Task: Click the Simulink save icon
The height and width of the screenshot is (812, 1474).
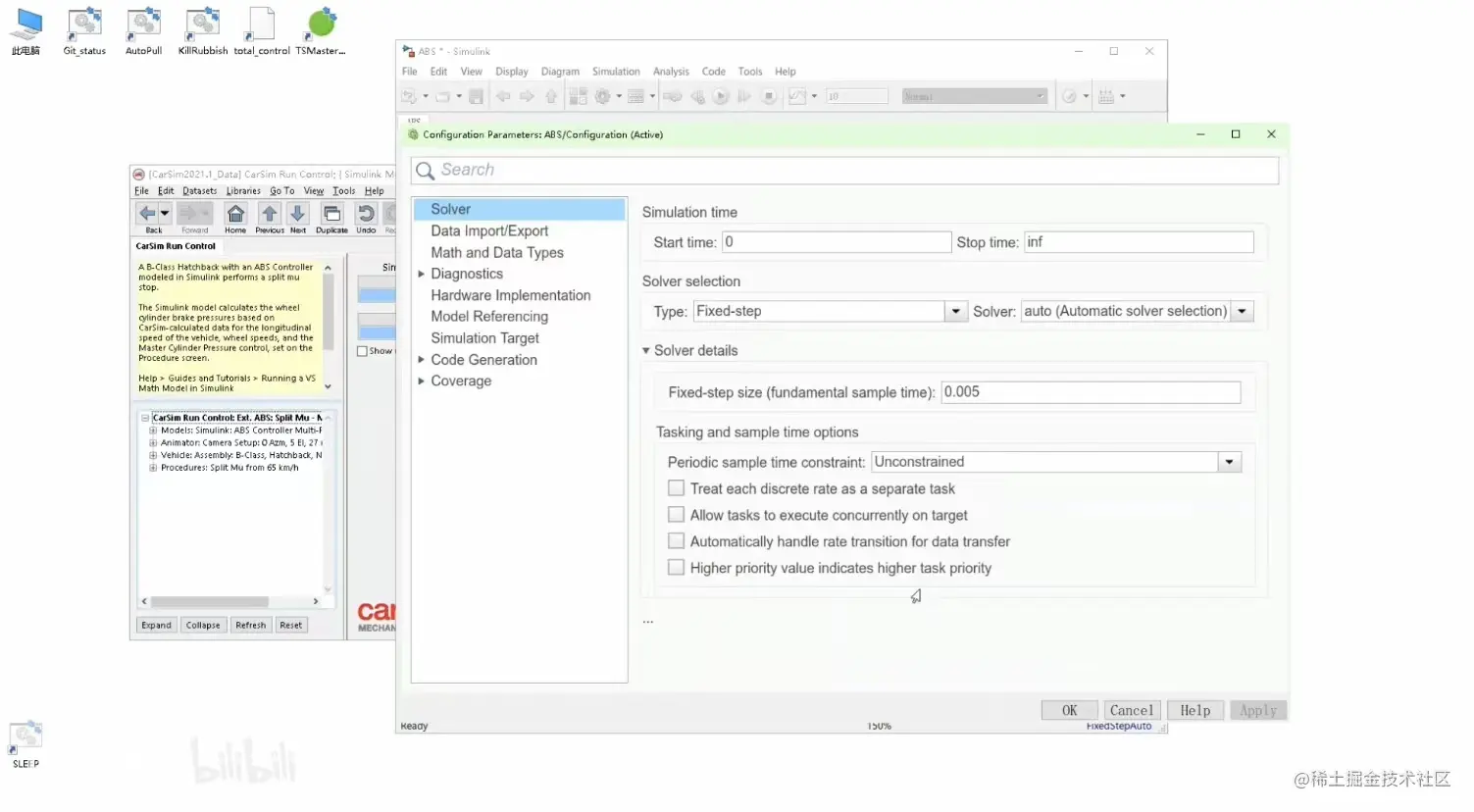Action: [476, 96]
